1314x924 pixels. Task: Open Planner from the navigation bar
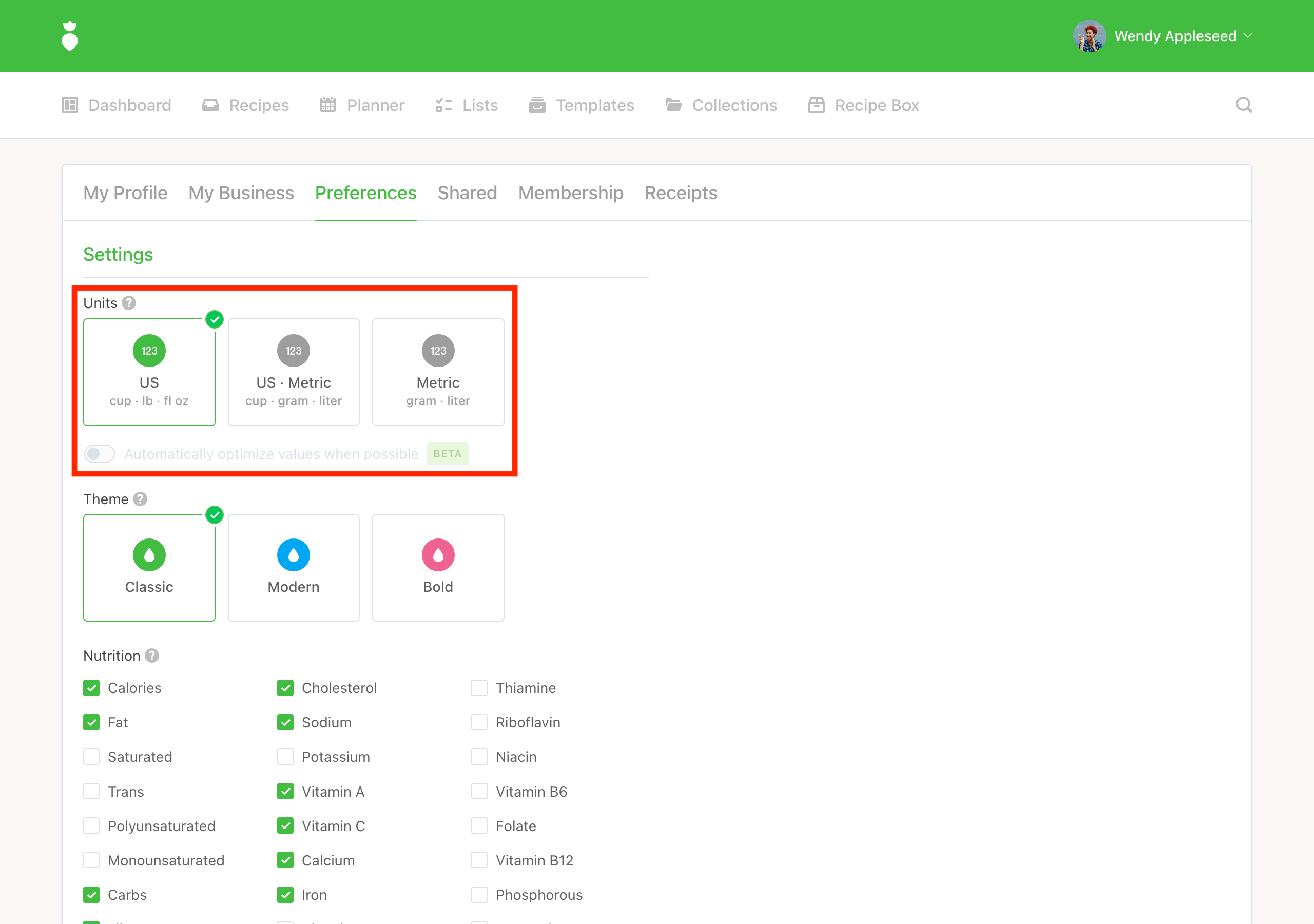tap(362, 105)
